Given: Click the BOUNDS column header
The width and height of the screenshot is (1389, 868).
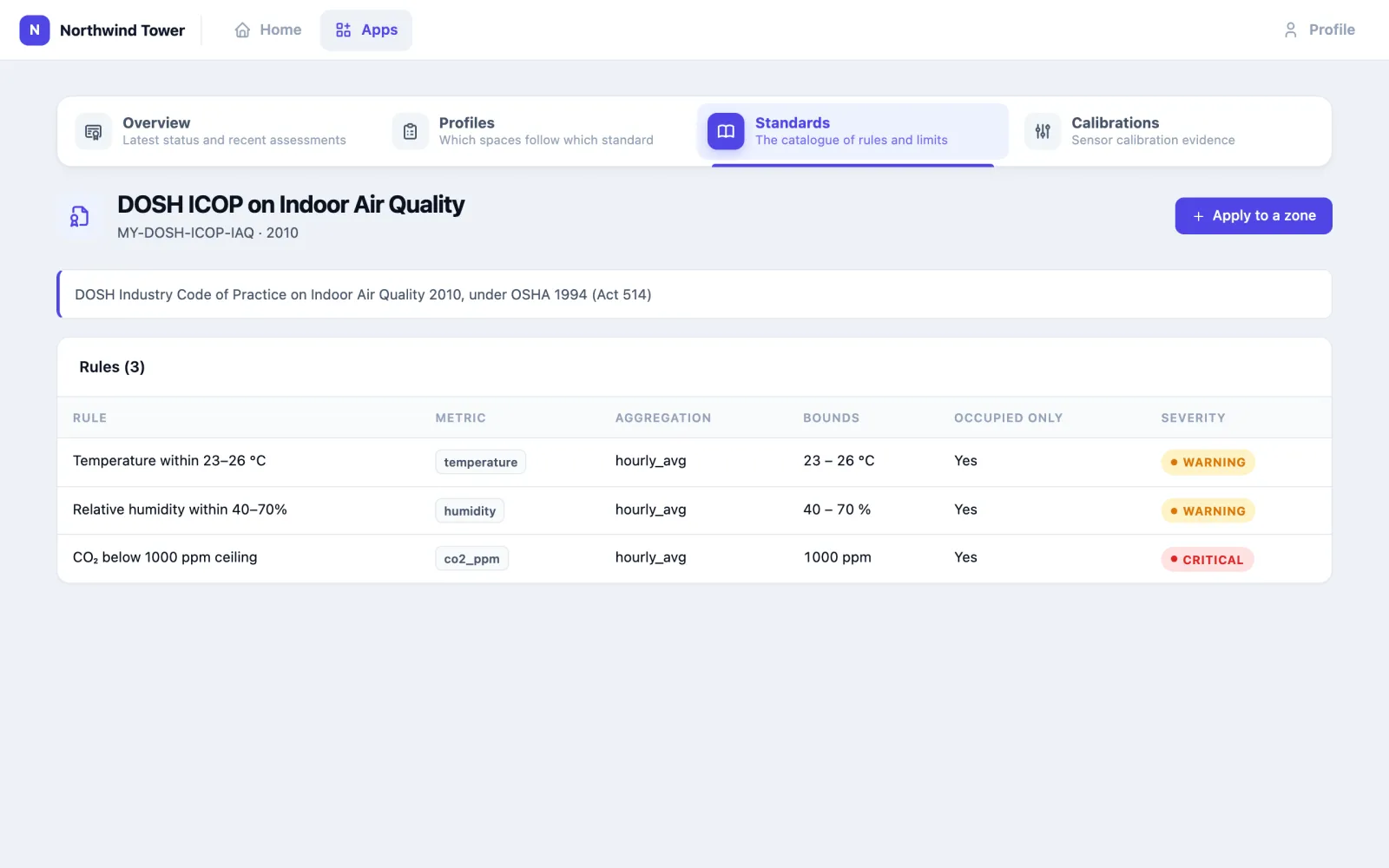Looking at the screenshot, I should click(x=831, y=418).
